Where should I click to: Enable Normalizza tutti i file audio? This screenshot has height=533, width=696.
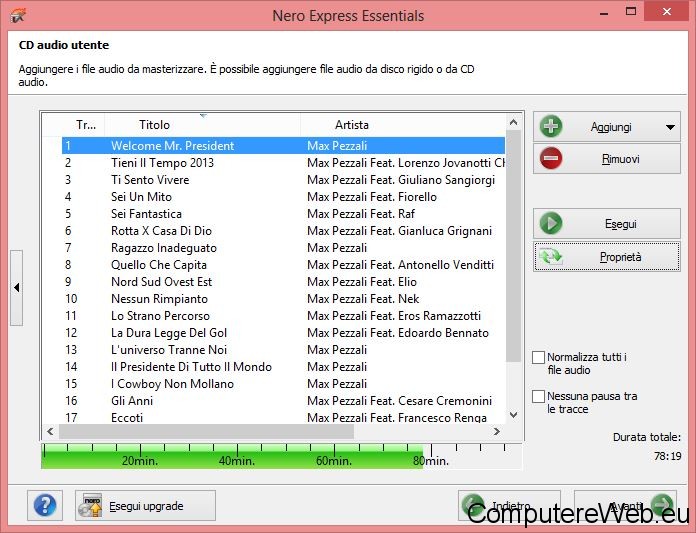538,357
